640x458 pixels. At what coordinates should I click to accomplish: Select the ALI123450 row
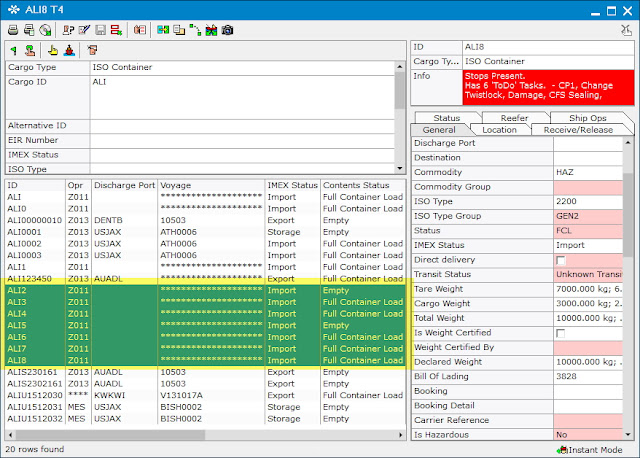tap(205, 279)
